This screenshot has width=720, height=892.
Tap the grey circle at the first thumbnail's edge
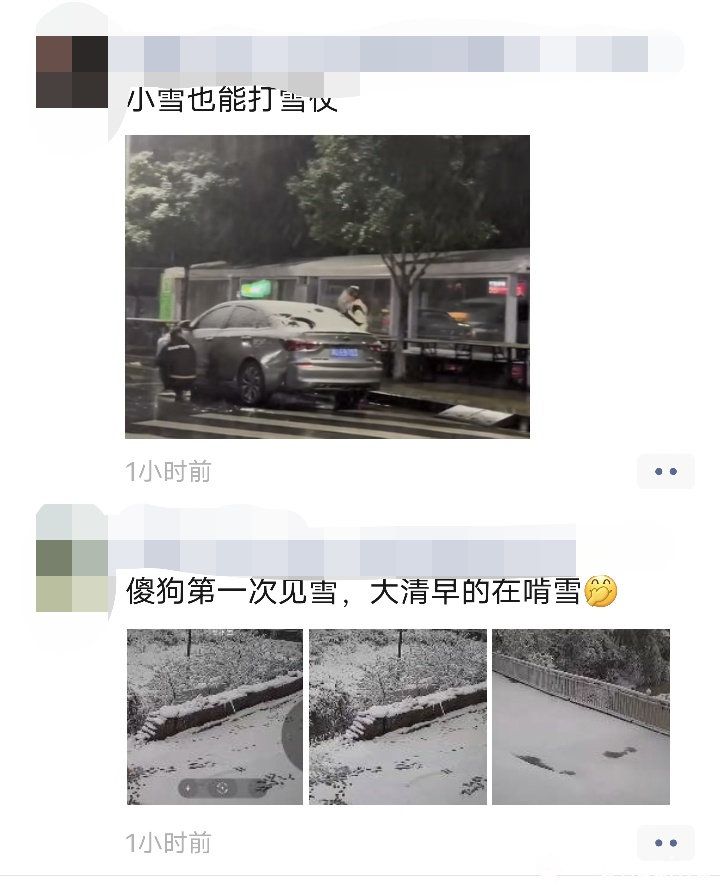(293, 737)
